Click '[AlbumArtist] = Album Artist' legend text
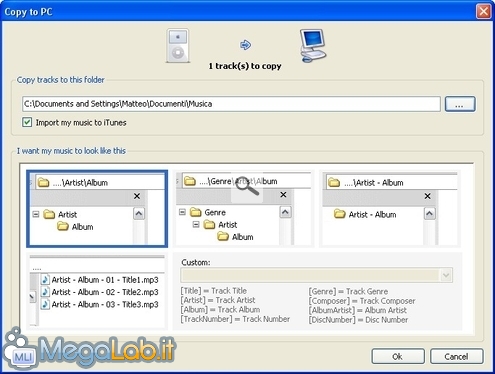Screen dimensions: 495x374 click(x=358, y=310)
